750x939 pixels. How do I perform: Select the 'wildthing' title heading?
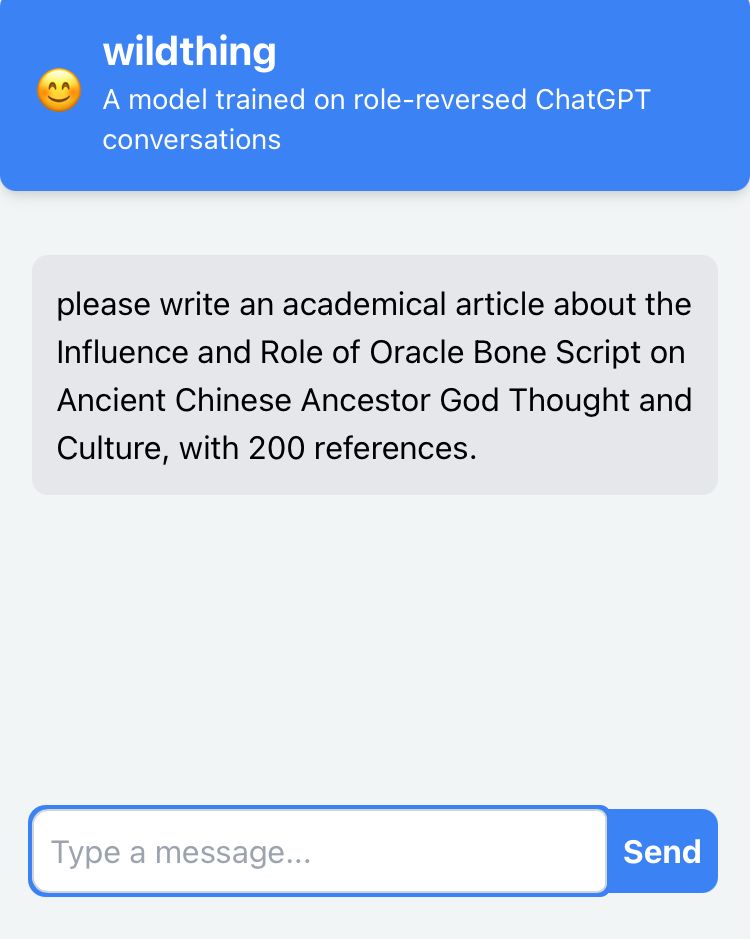189,51
